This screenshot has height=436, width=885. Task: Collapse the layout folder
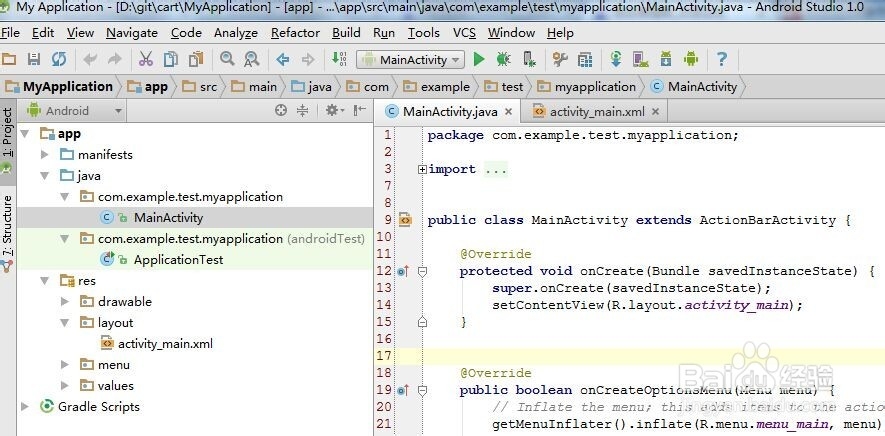[65, 322]
